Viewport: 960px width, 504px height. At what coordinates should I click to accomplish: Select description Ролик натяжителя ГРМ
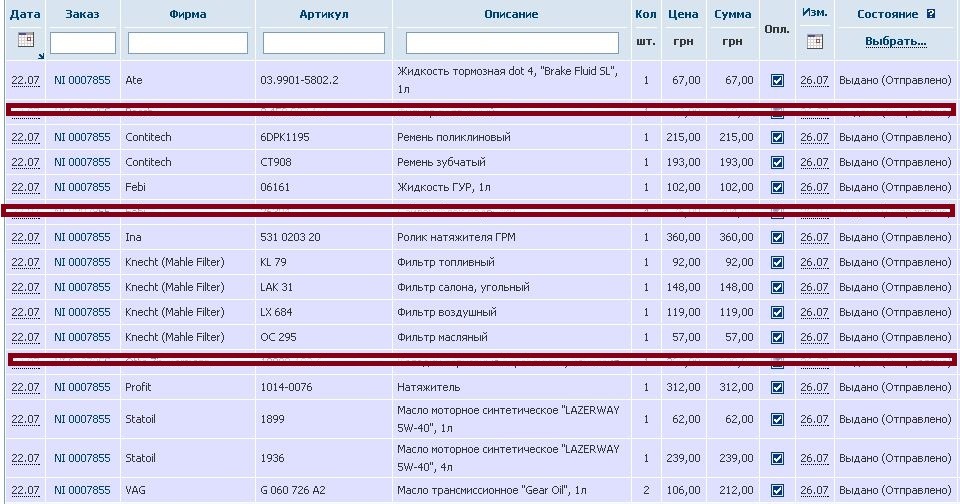coord(456,237)
